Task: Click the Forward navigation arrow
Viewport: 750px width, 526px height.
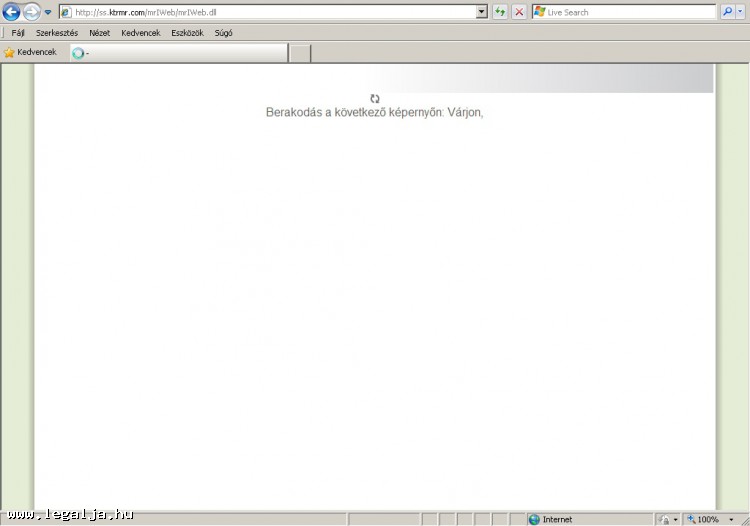Action: [x=32, y=12]
